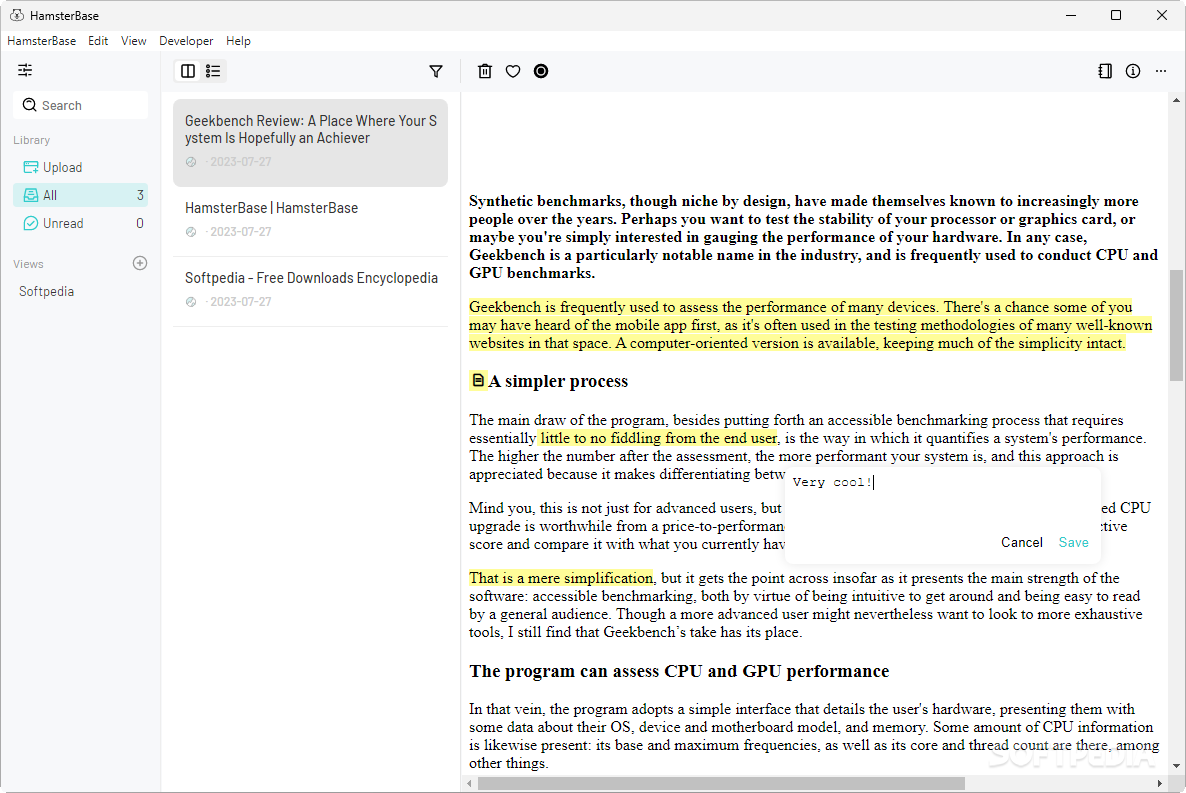The width and height of the screenshot is (1186, 793).
Task: Click the highlighted 'Geekbench is frequently used' paragraph
Action: tap(810, 325)
